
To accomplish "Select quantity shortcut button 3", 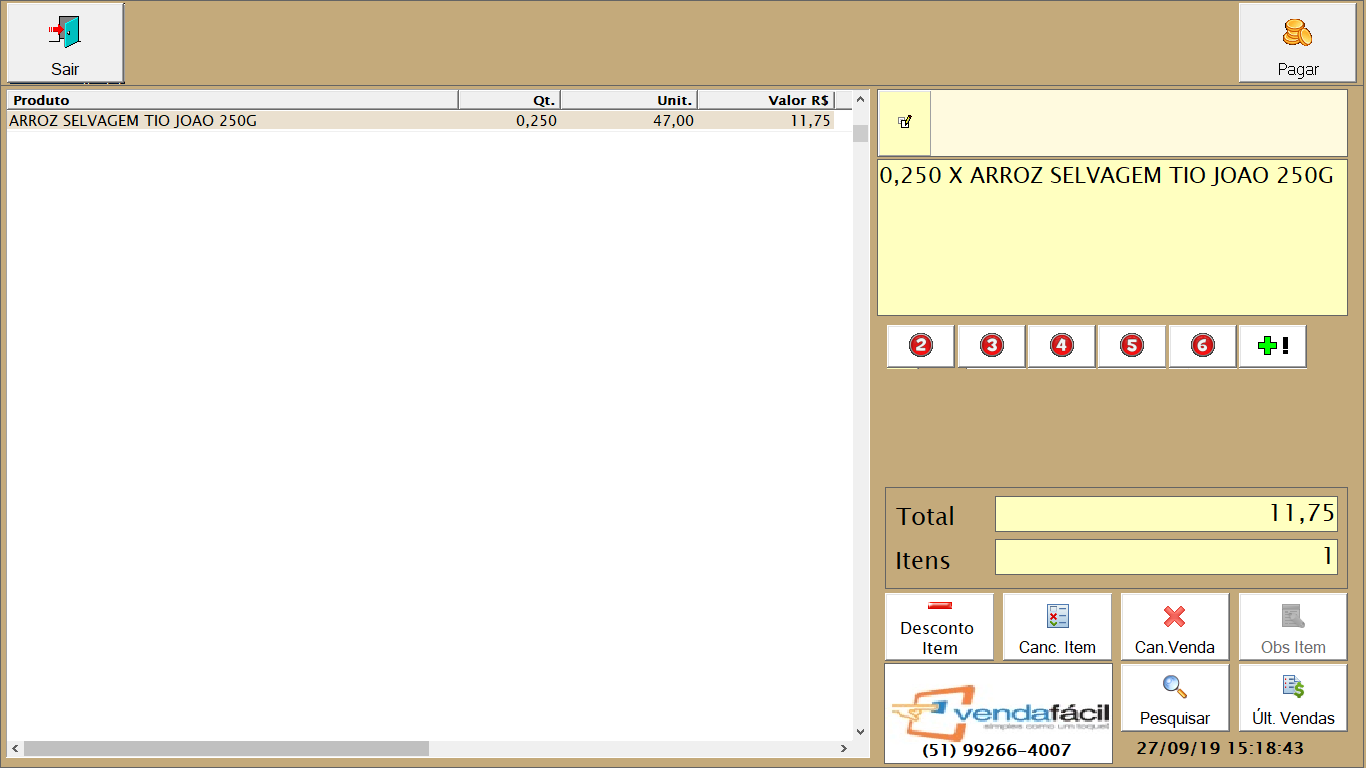I will [991, 346].
